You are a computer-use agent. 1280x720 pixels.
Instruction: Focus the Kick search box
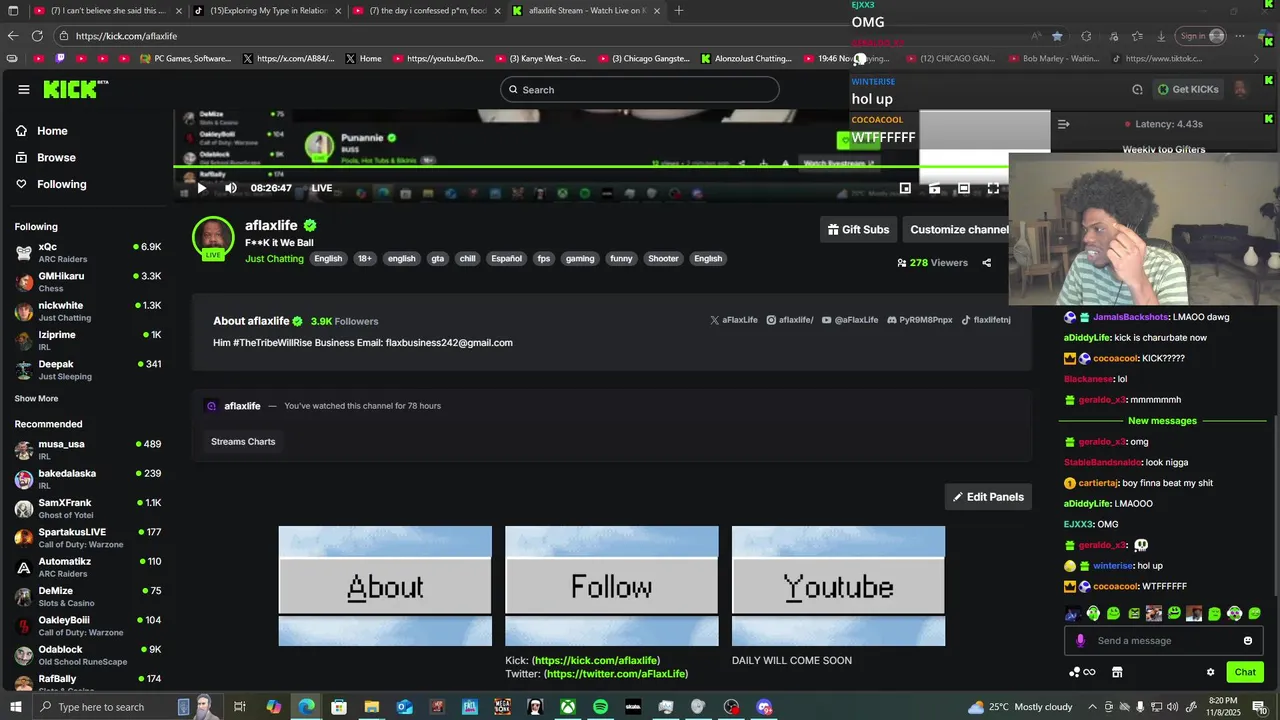pos(639,90)
